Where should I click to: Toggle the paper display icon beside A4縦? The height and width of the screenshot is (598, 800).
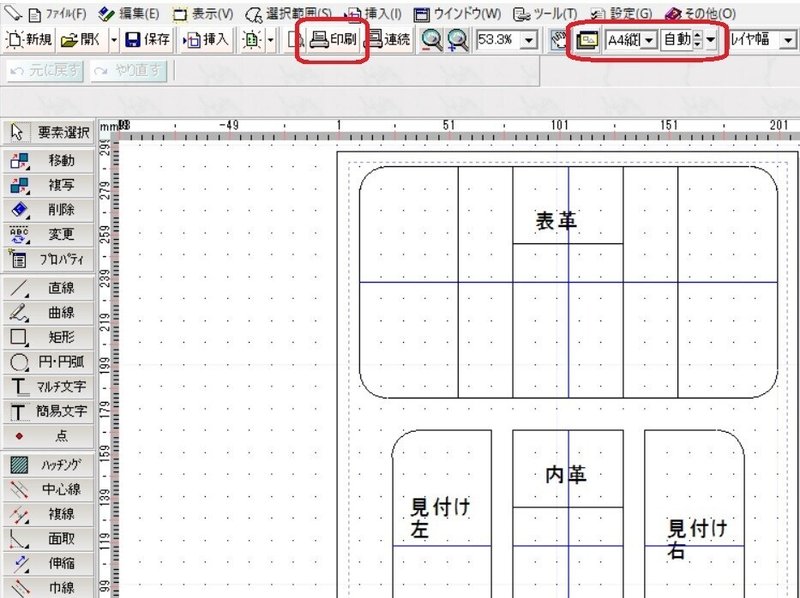pyautogui.click(x=587, y=40)
